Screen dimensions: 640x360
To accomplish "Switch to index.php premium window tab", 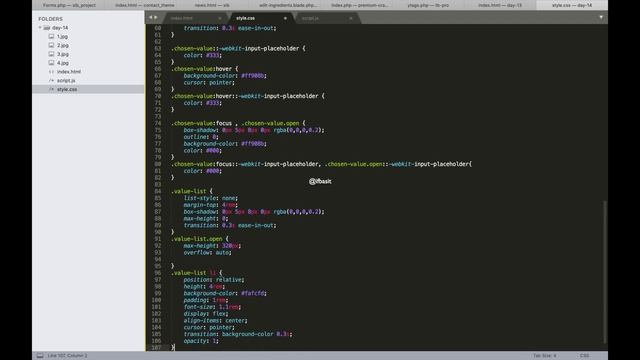I will coord(359,5).
